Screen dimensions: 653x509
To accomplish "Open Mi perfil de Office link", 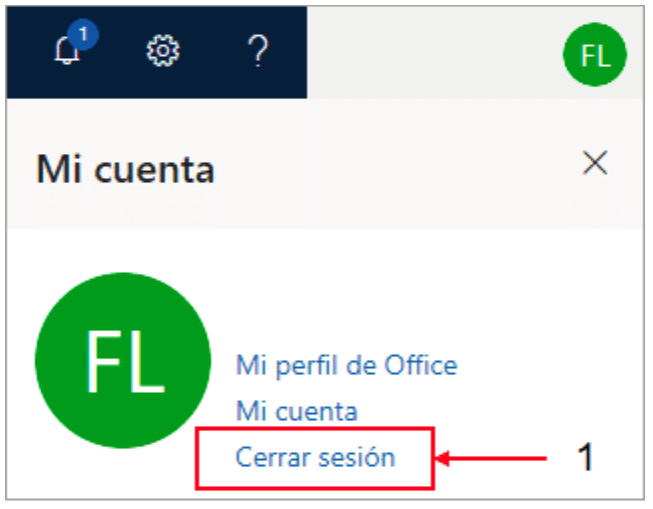I will 346,366.
